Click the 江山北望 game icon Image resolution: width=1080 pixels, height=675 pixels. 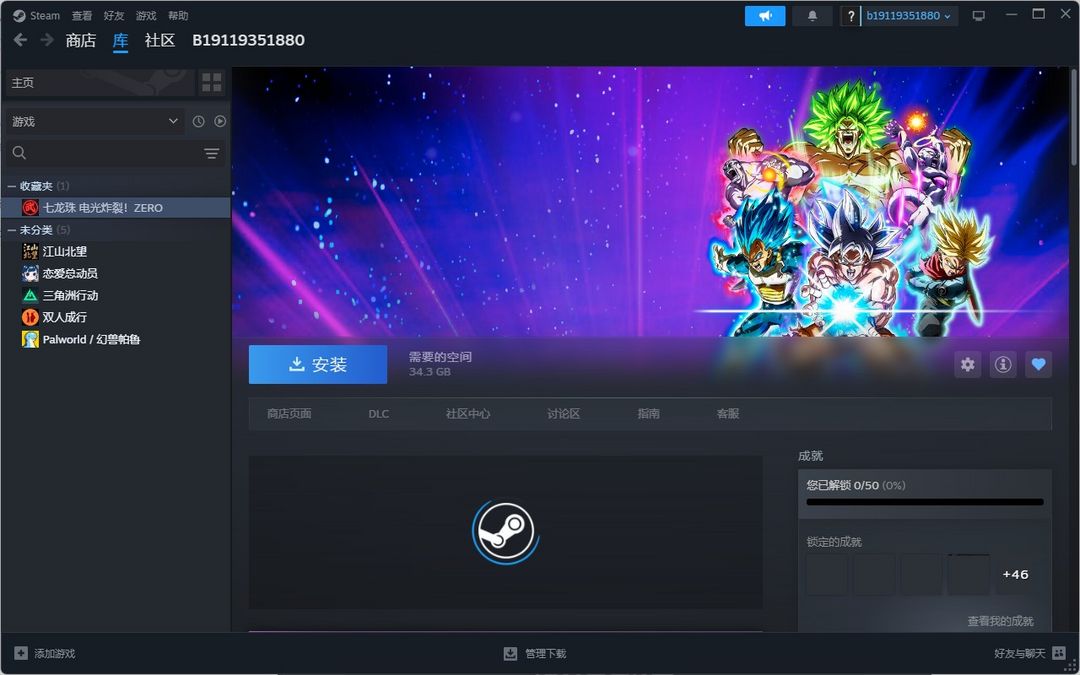30,251
